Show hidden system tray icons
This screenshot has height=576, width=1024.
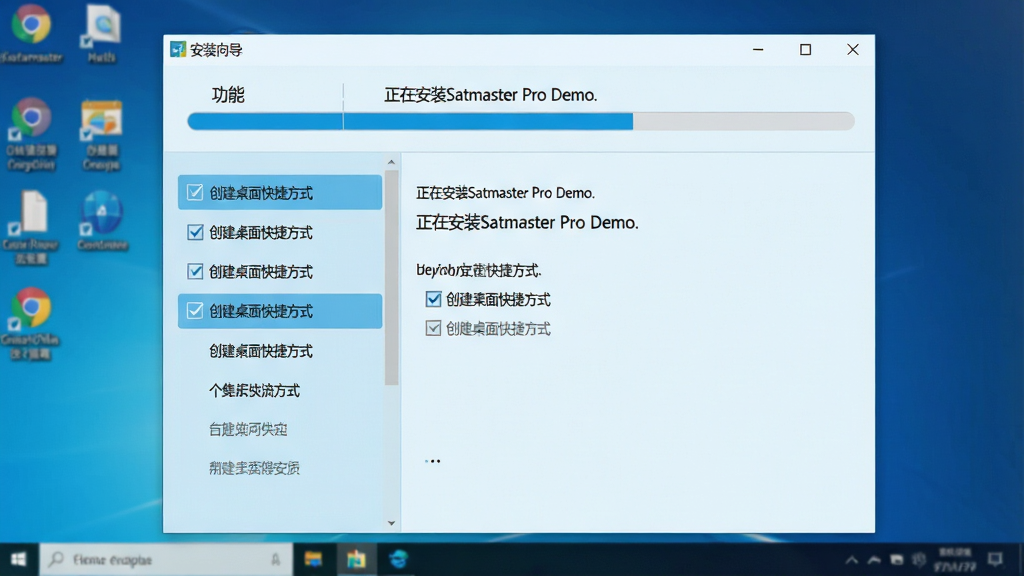852,560
